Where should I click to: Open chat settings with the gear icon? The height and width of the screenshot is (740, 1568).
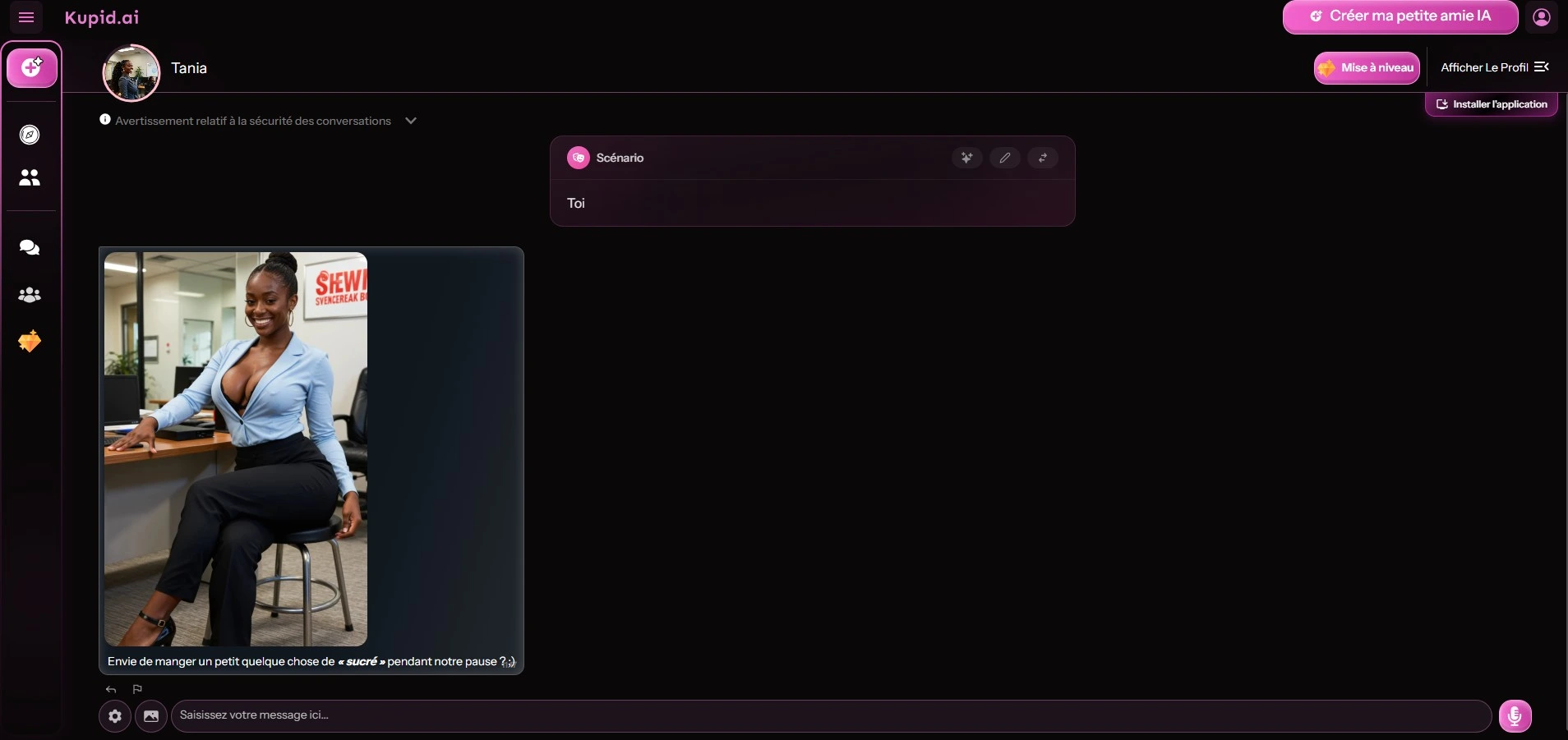coord(114,715)
